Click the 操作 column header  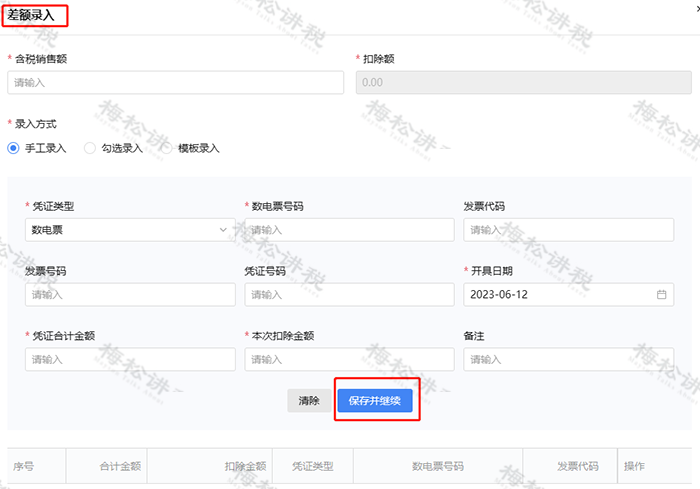654,466
